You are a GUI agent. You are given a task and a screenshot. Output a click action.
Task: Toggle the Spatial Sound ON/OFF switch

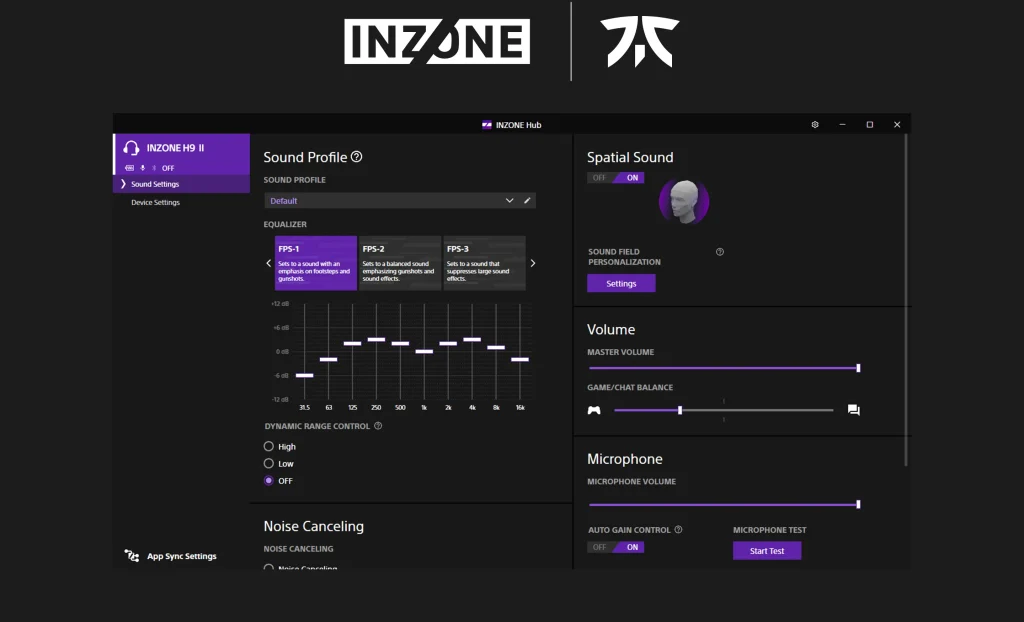coord(615,178)
